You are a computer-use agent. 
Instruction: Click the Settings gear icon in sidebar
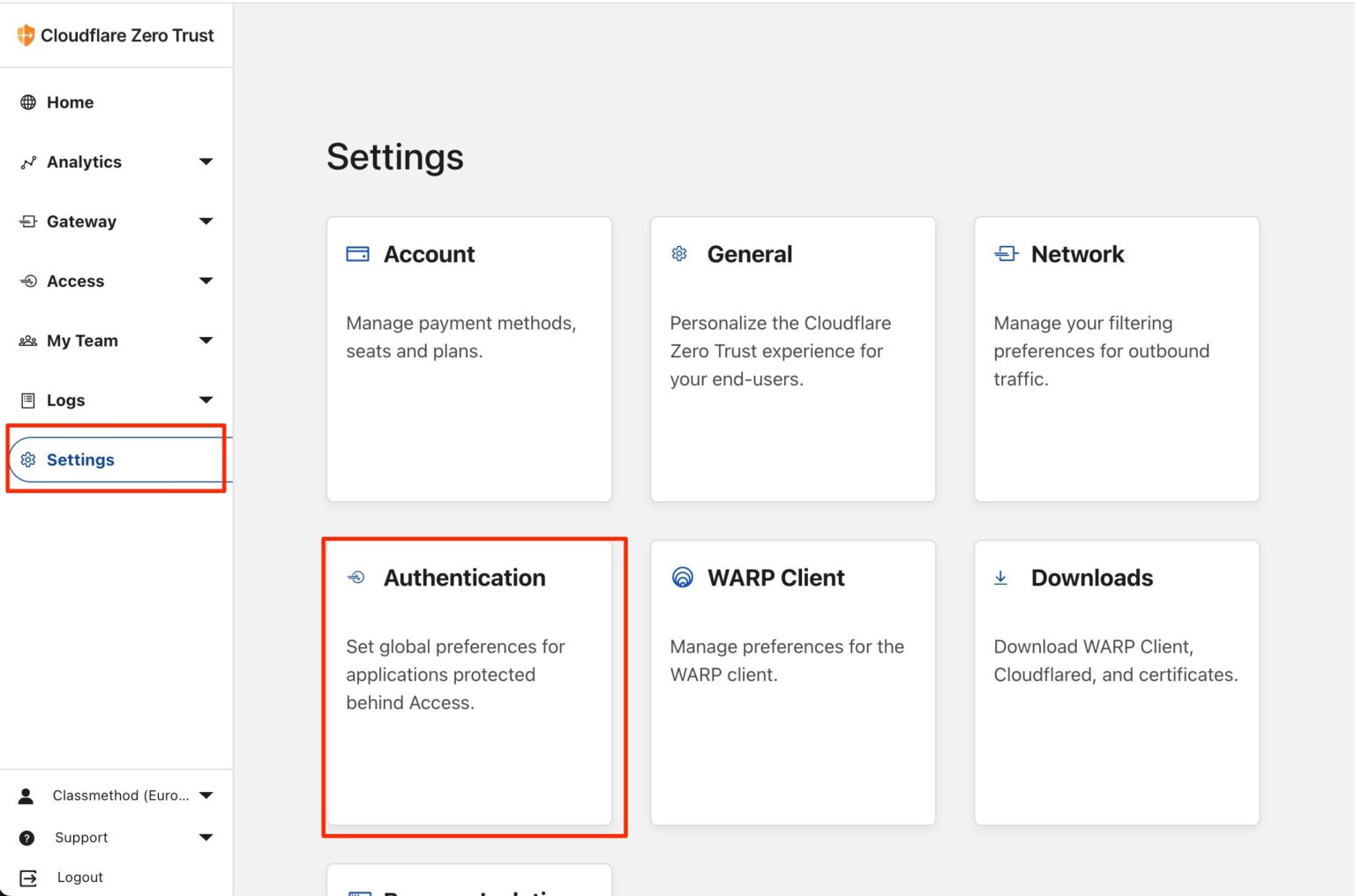coord(27,459)
